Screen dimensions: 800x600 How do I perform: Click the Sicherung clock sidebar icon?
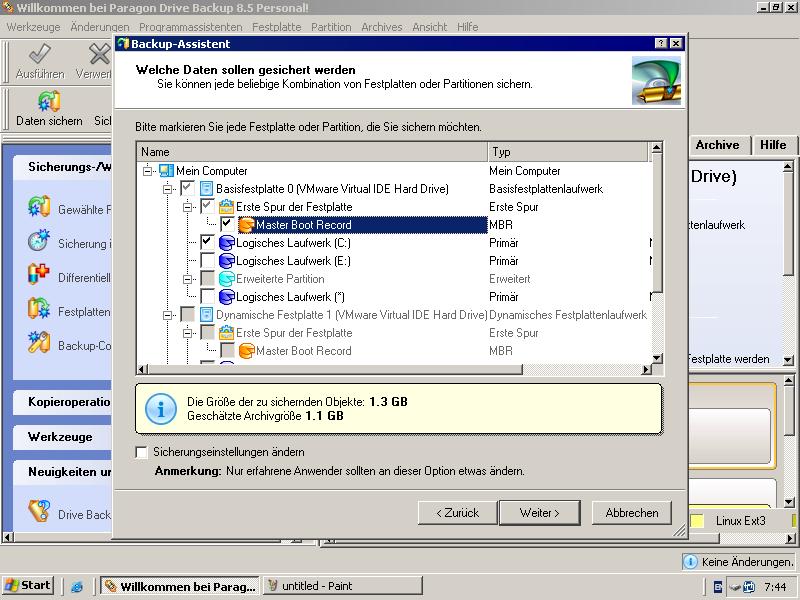pyautogui.click(x=39, y=240)
